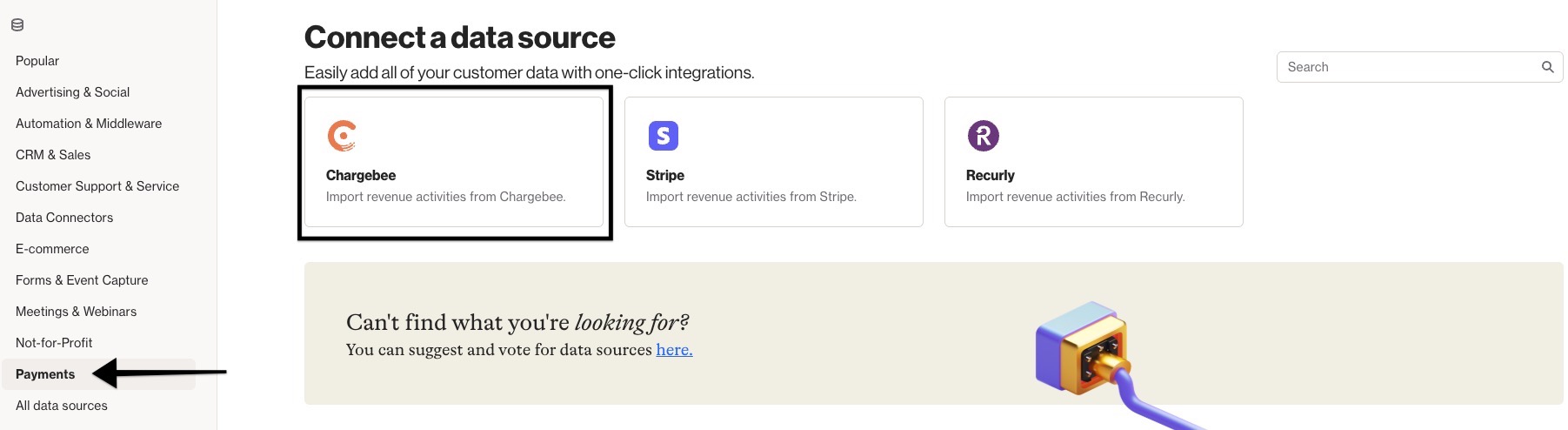View All data sources
The width and height of the screenshot is (1568, 430).
pyautogui.click(x=62, y=406)
